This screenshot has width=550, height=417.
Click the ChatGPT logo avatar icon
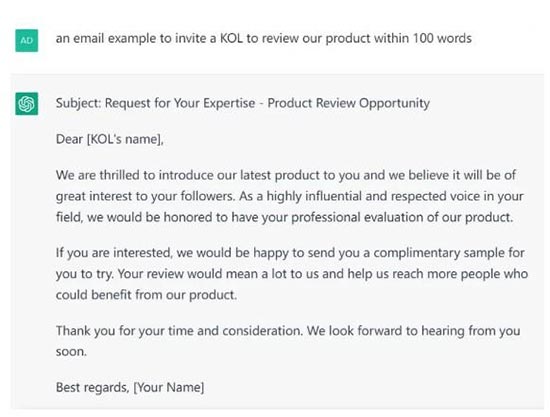[x=27, y=103]
